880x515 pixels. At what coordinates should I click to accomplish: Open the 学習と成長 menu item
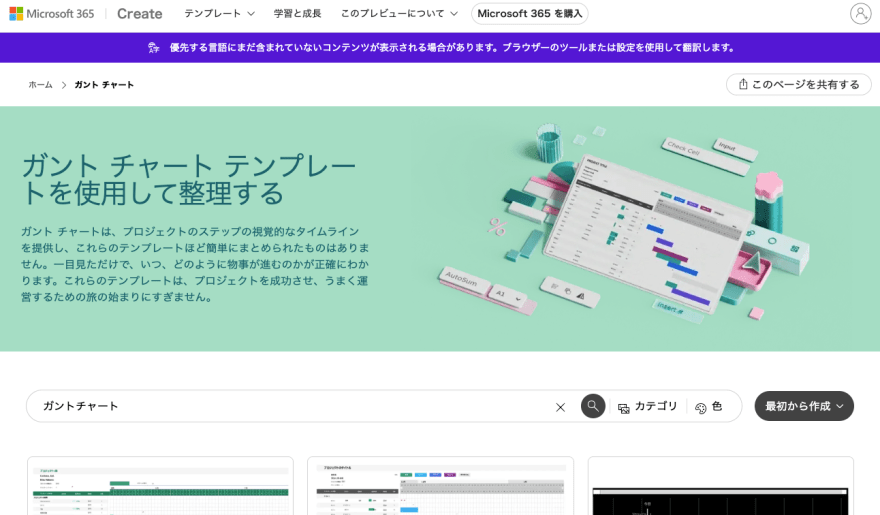pos(297,13)
